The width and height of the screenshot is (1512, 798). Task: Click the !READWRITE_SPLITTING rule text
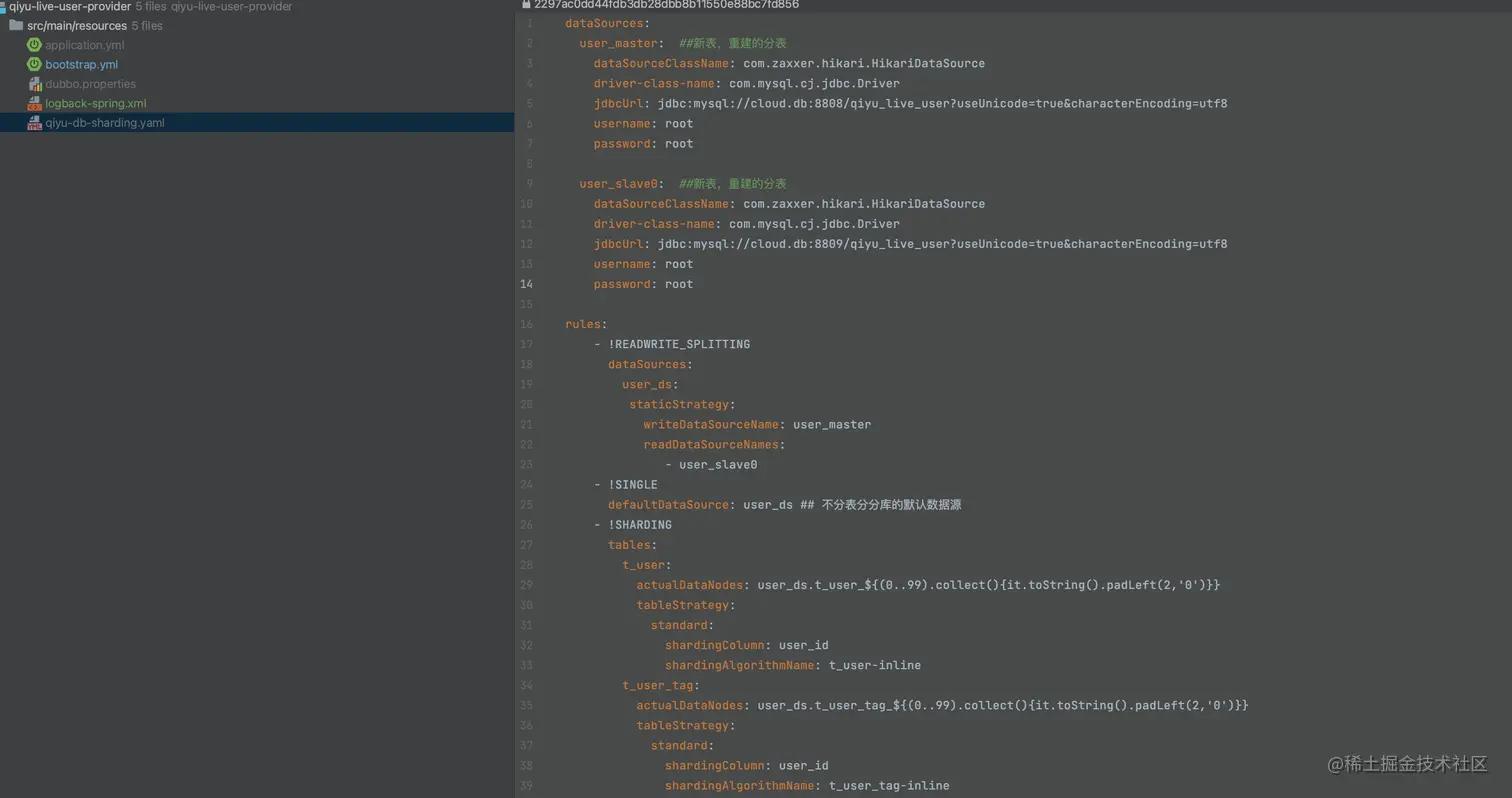(x=678, y=344)
